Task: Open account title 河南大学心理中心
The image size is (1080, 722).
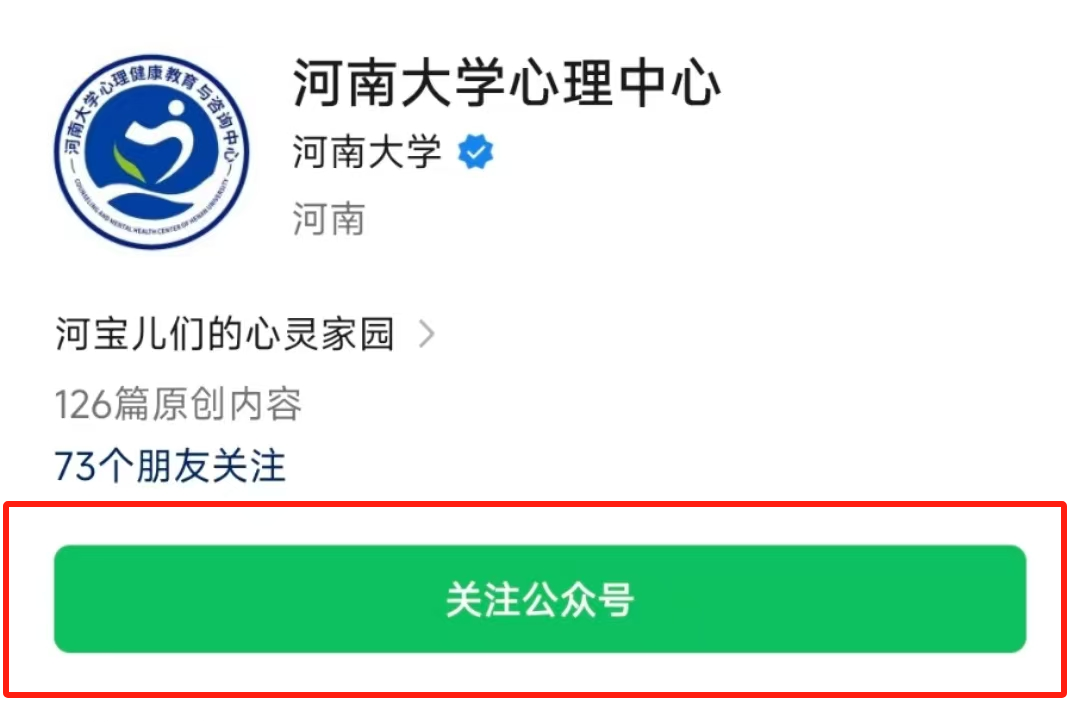Action: tap(506, 83)
